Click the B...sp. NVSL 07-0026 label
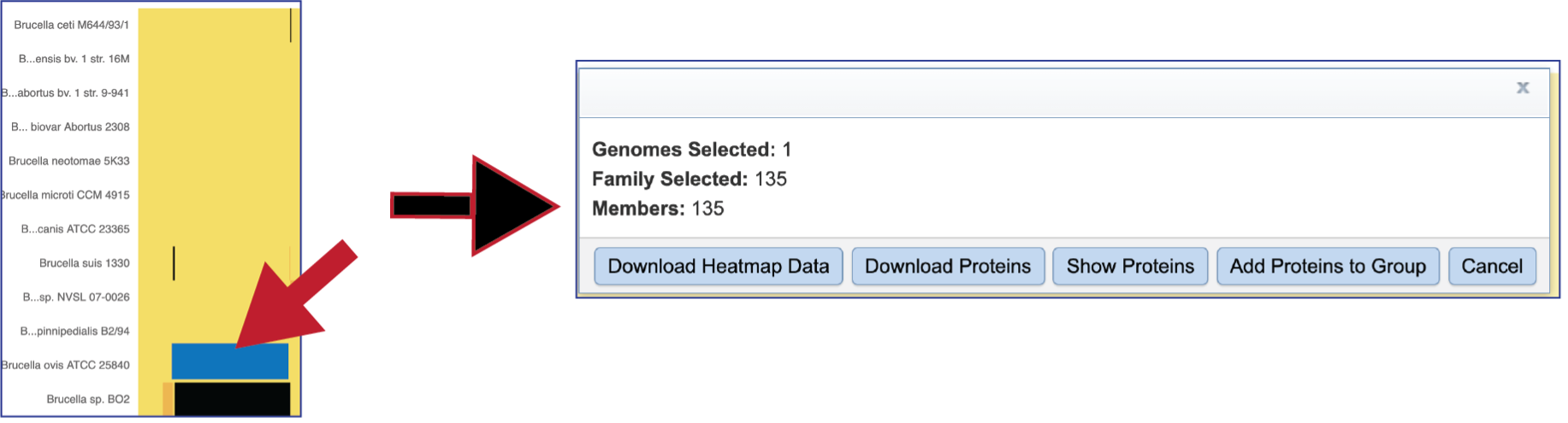This screenshot has height=423, width=1568. click(x=76, y=297)
